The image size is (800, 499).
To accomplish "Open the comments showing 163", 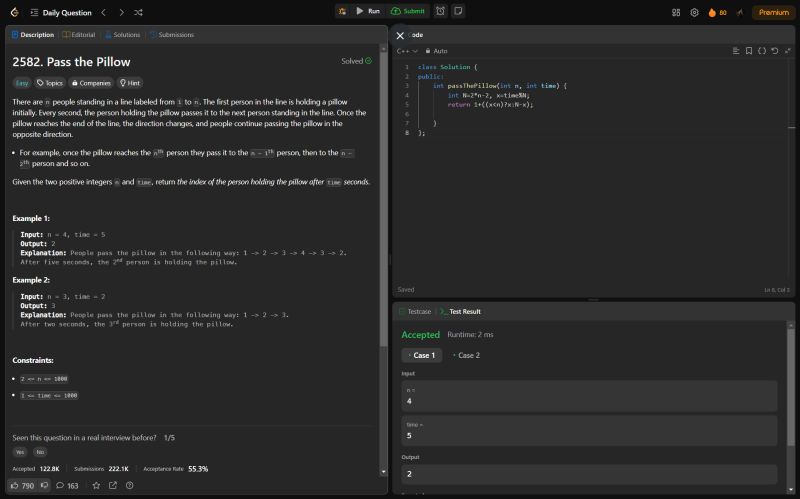I will 67,486.
